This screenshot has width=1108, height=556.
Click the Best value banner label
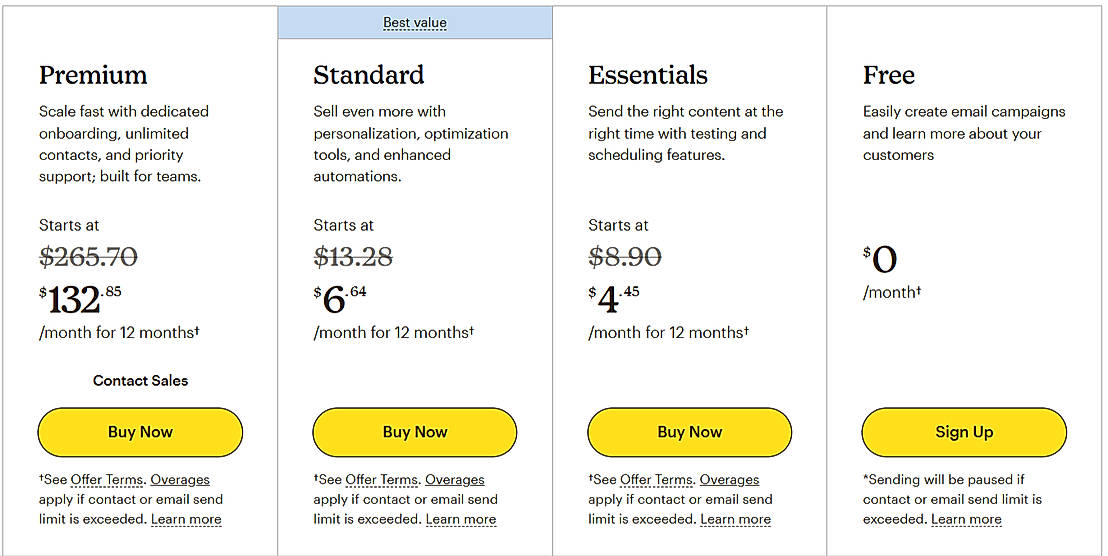pos(415,23)
